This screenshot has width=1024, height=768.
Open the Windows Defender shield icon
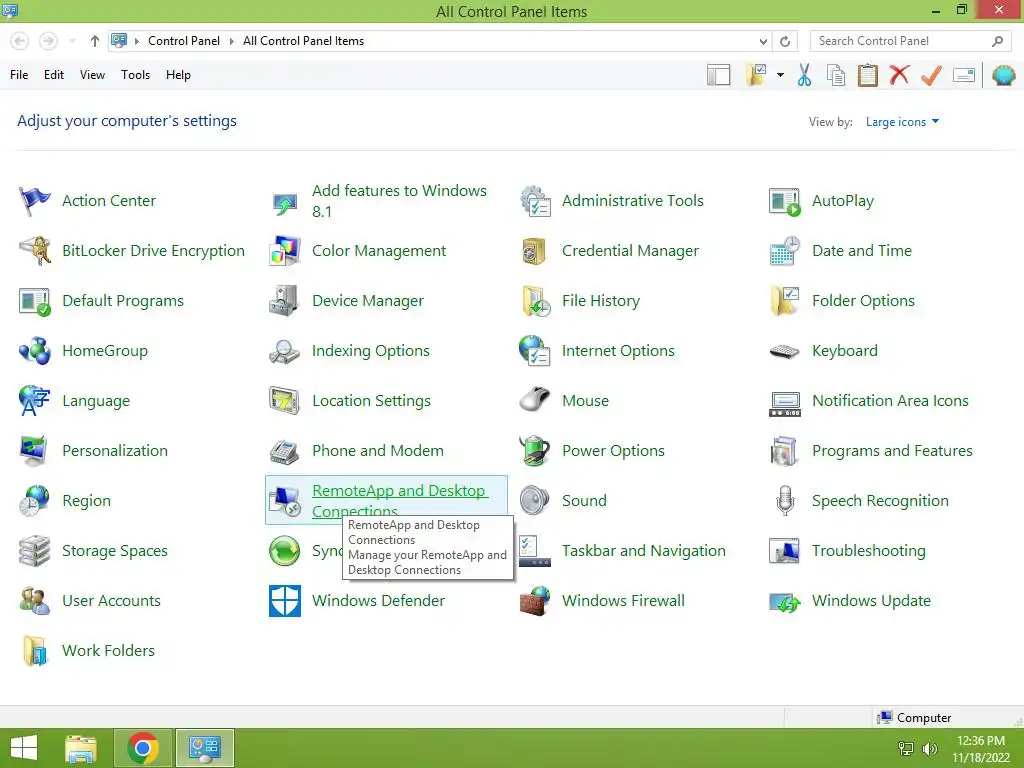tap(285, 601)
